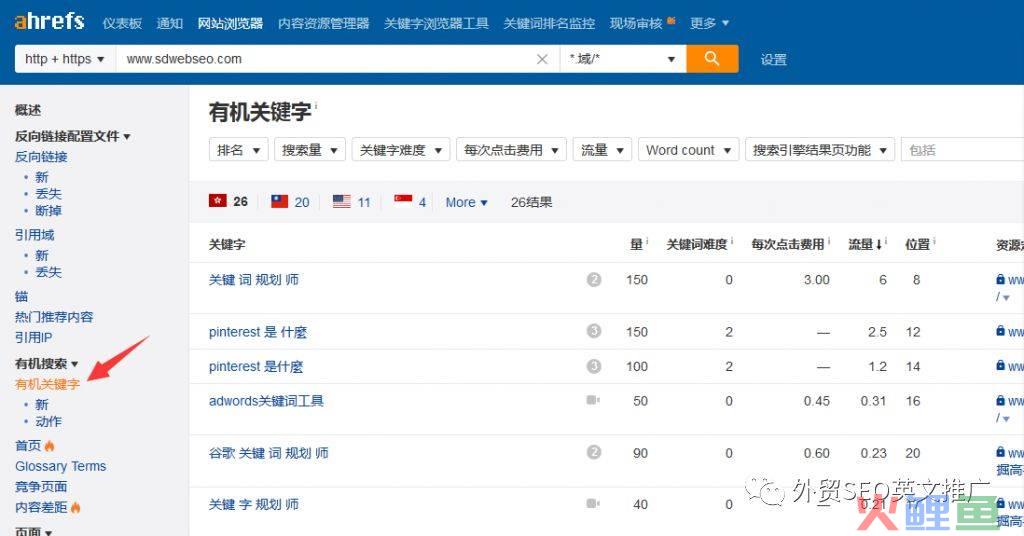Select the Taiwan flag with 20 results
Image resolution: width=1024 pixels, height=536 pixels.
pos(290,202)
